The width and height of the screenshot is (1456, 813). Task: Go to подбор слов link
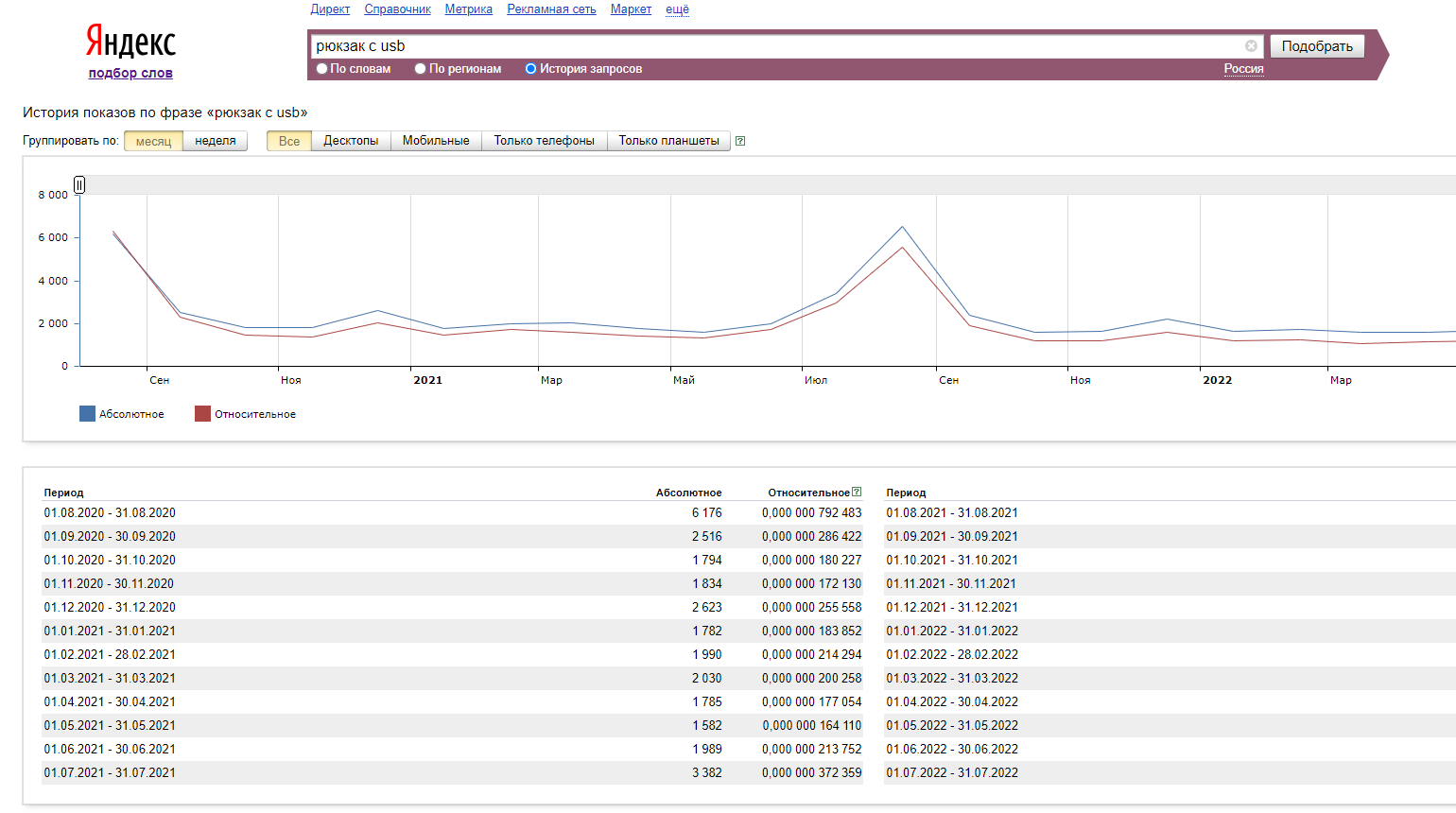[x=130, y=73]
